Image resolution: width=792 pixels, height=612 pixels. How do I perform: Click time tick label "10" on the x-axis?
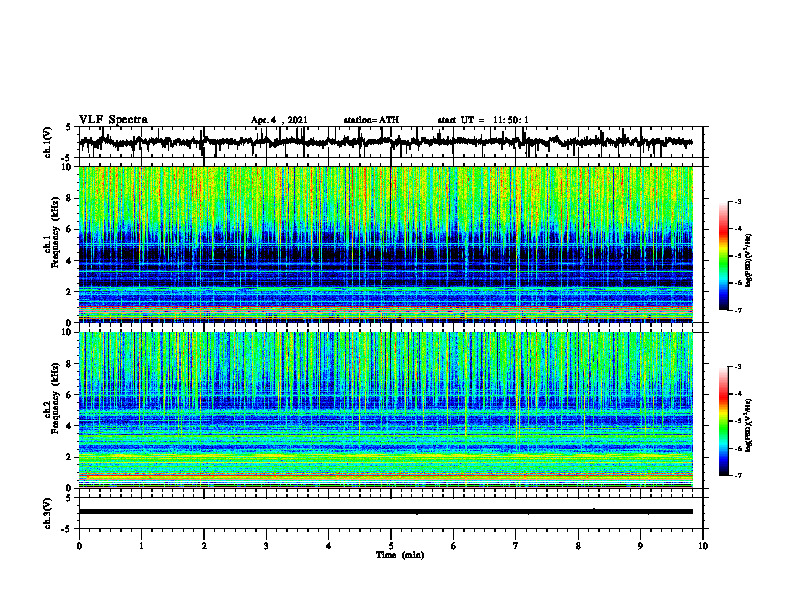pos(703,546)
